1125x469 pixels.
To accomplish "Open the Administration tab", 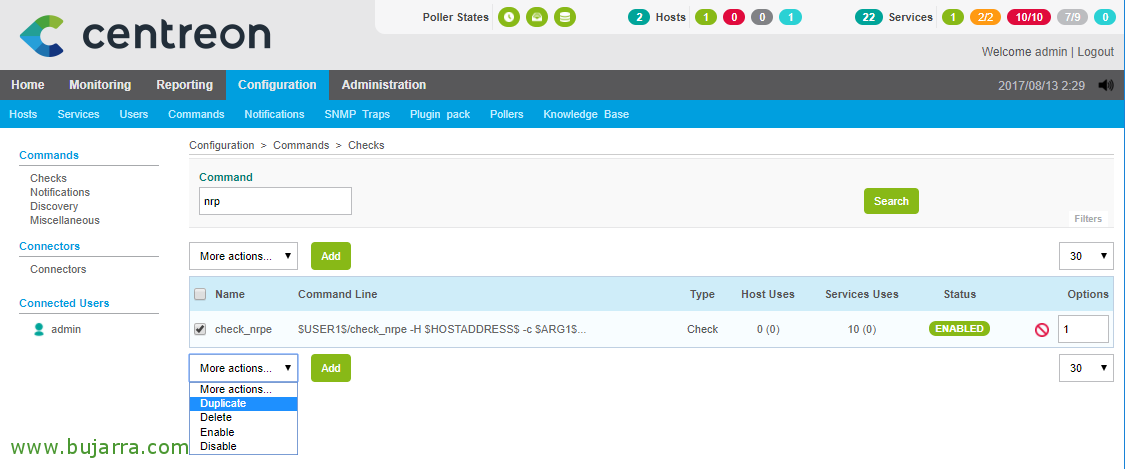I will [384, 85].
